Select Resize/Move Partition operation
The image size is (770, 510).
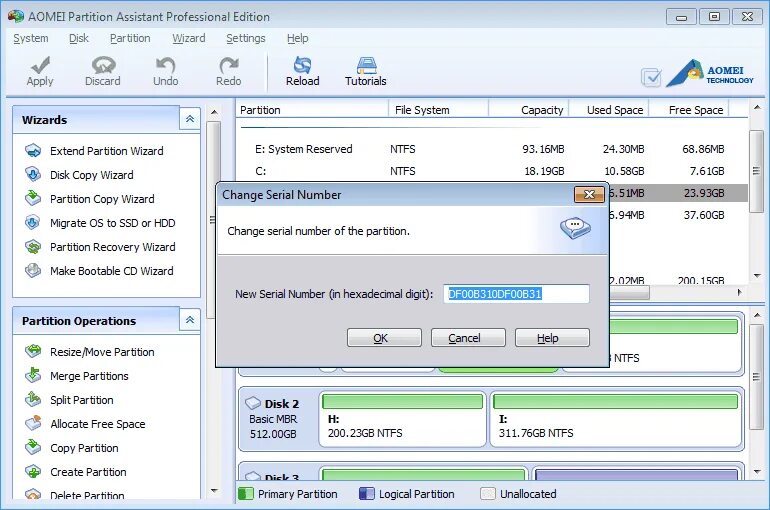(x=102, y=352)
